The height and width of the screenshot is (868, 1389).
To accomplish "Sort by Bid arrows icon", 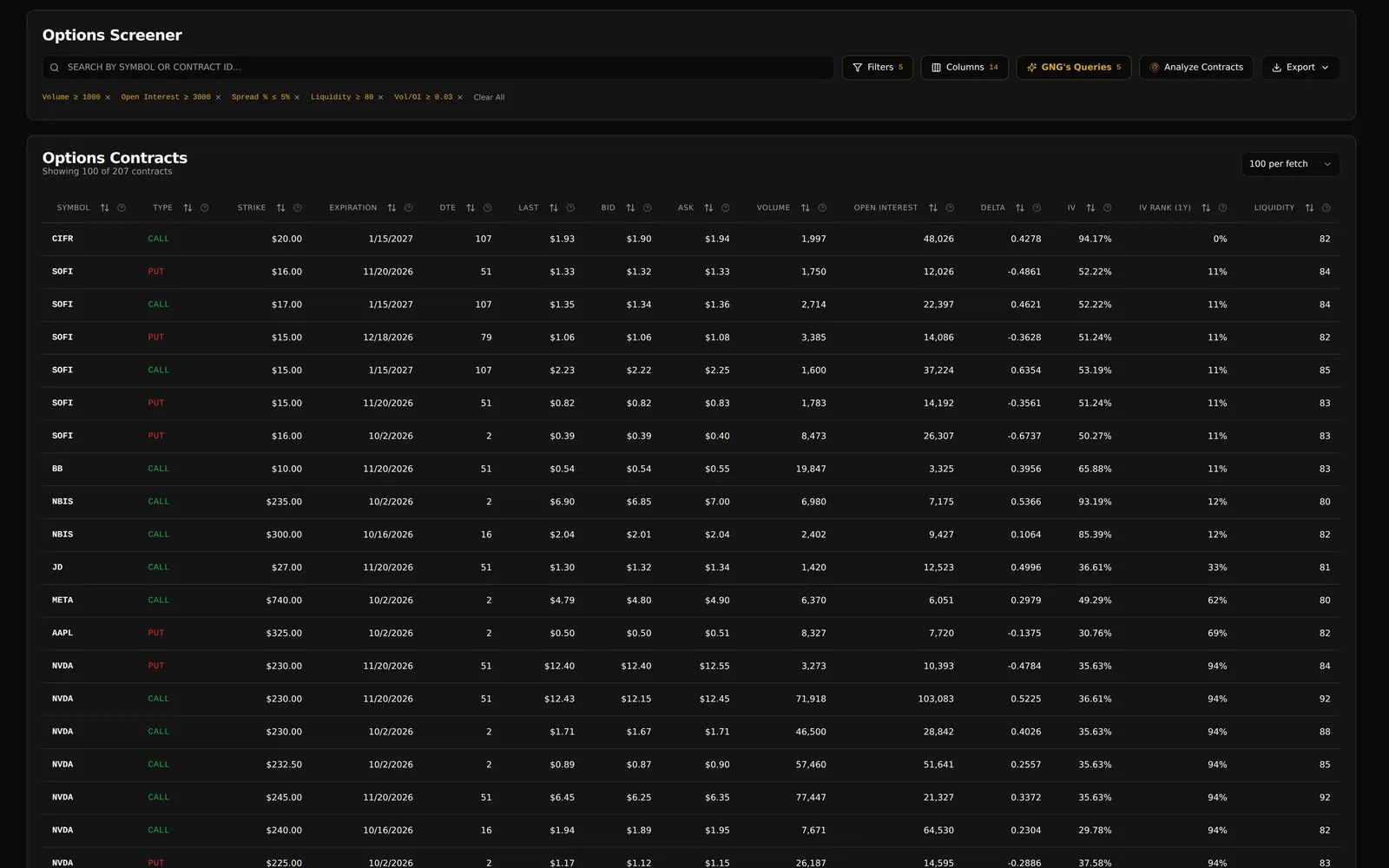I will 630,208.
